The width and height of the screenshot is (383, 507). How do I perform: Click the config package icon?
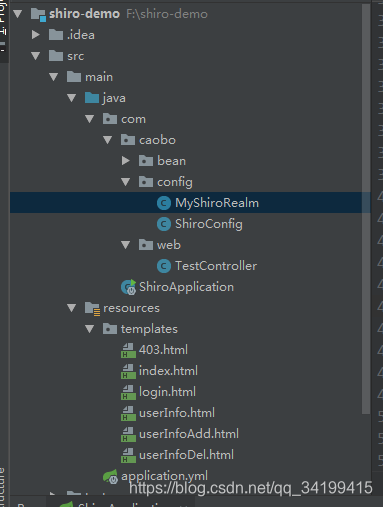pos(146,182)
